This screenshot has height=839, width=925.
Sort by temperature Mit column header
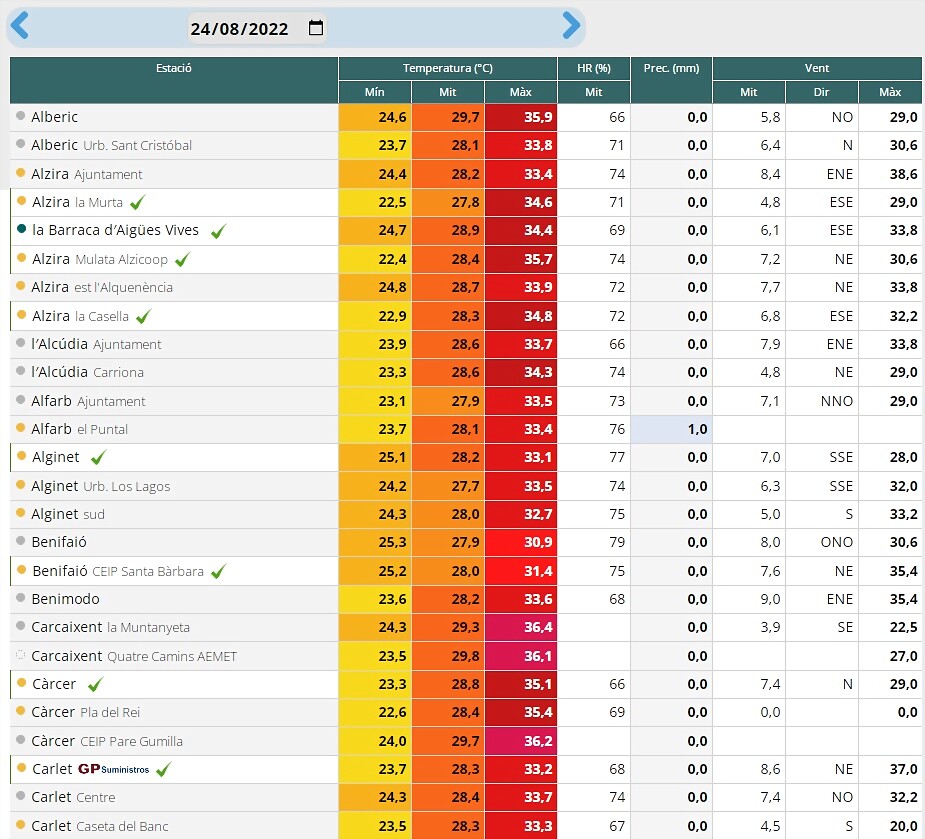pos(448,92)
